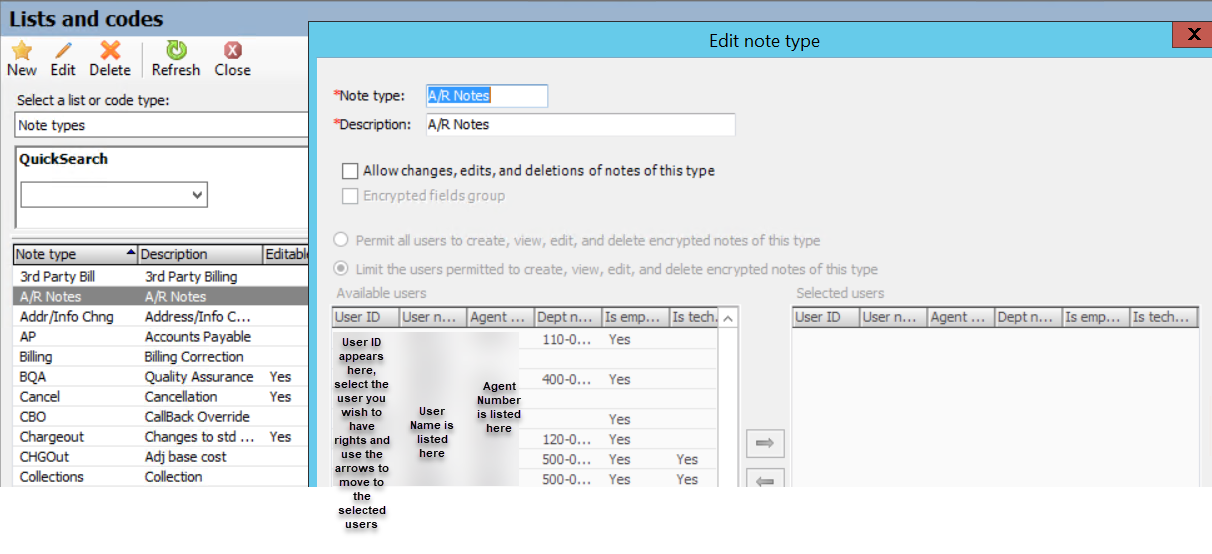The width and height of the screenshot is (1212, 554).
Task: Click Agent ... header in Selected users
Action: (961, 317)
